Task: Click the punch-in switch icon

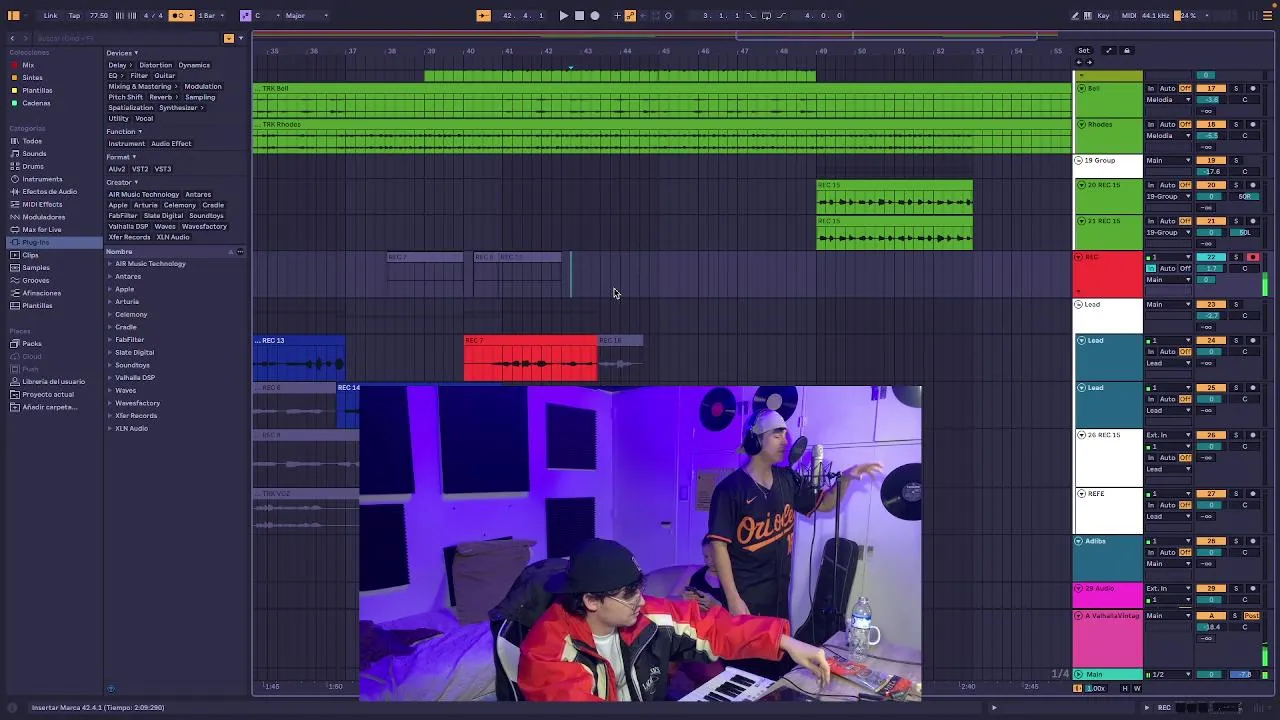Action: point(751,15)
